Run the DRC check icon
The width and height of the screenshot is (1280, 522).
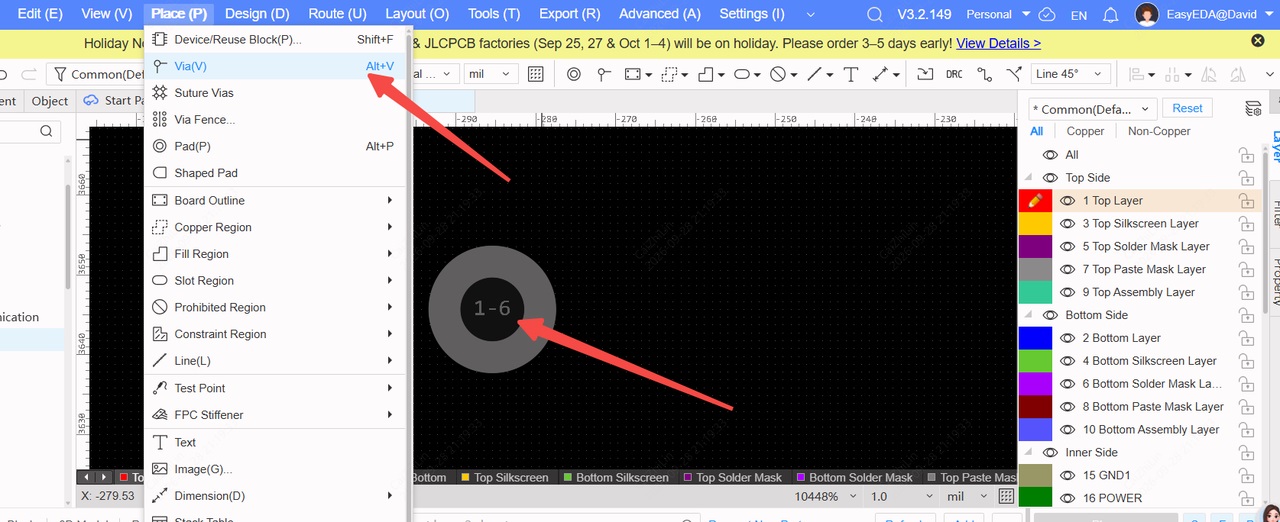[954, 74]
